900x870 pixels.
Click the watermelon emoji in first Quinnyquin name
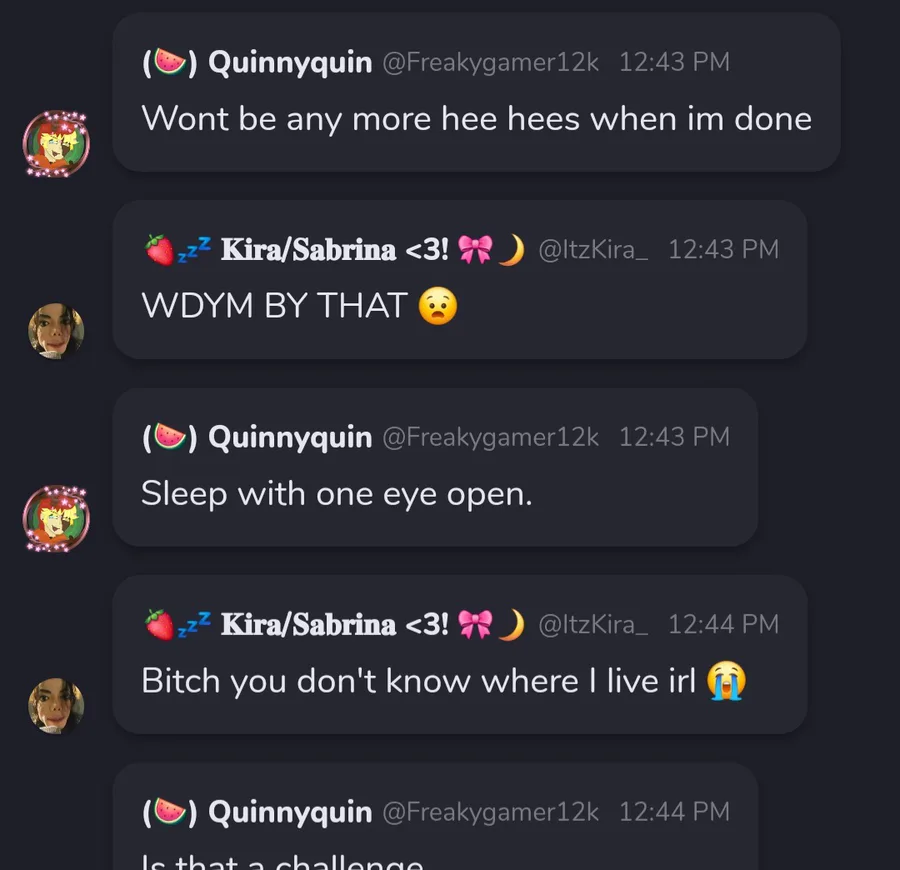[170, 62]
